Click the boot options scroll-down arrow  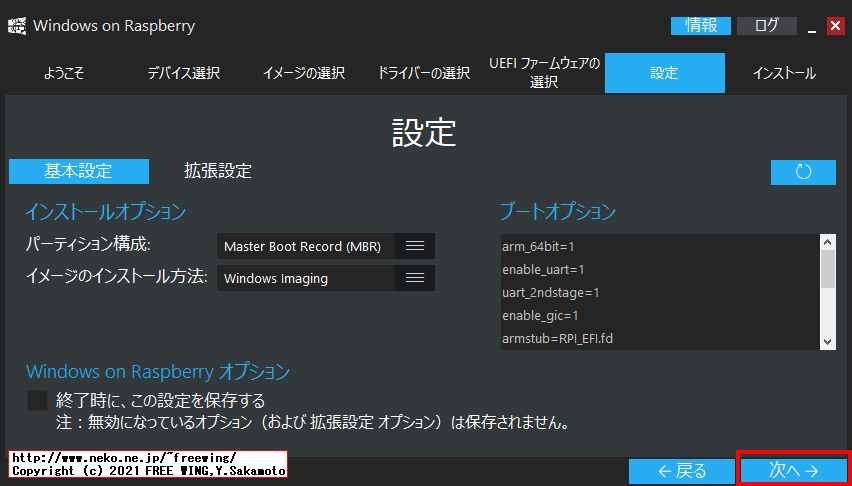tap(827, 342)
